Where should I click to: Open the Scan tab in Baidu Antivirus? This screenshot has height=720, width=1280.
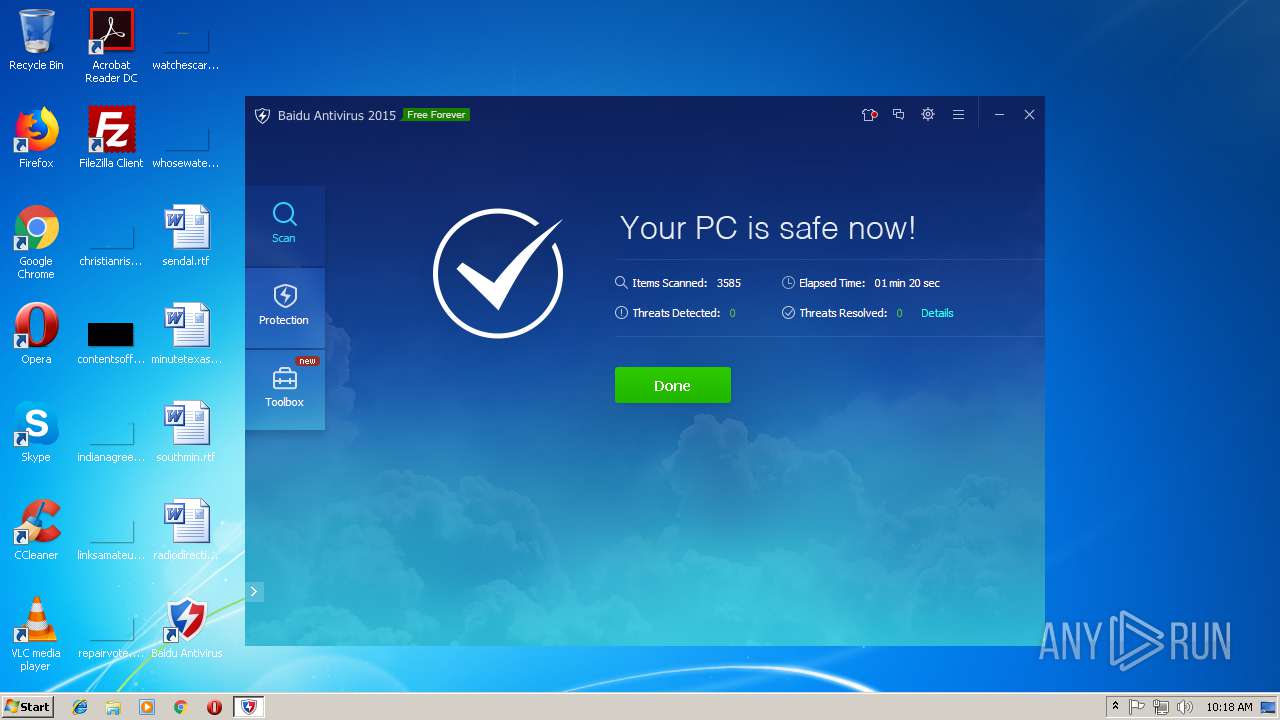[284, 226]
